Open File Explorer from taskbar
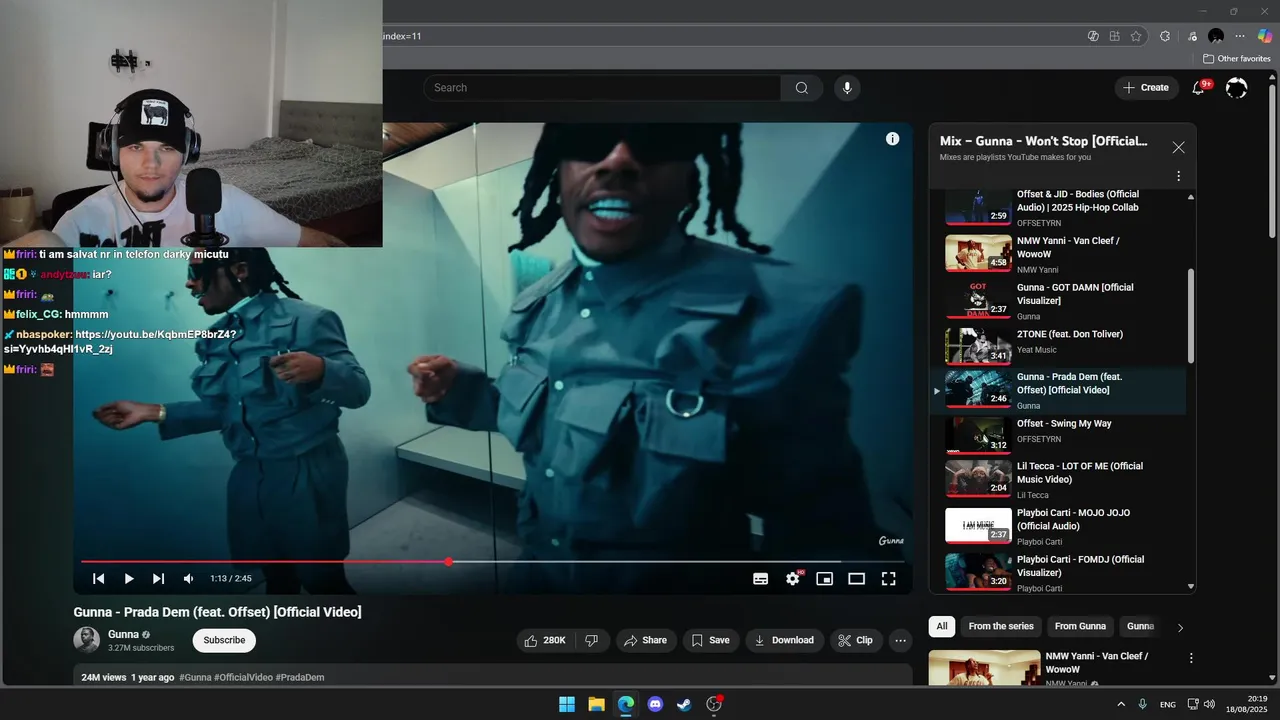Viewport: 1280px width, 720px height. click(596, 704)
